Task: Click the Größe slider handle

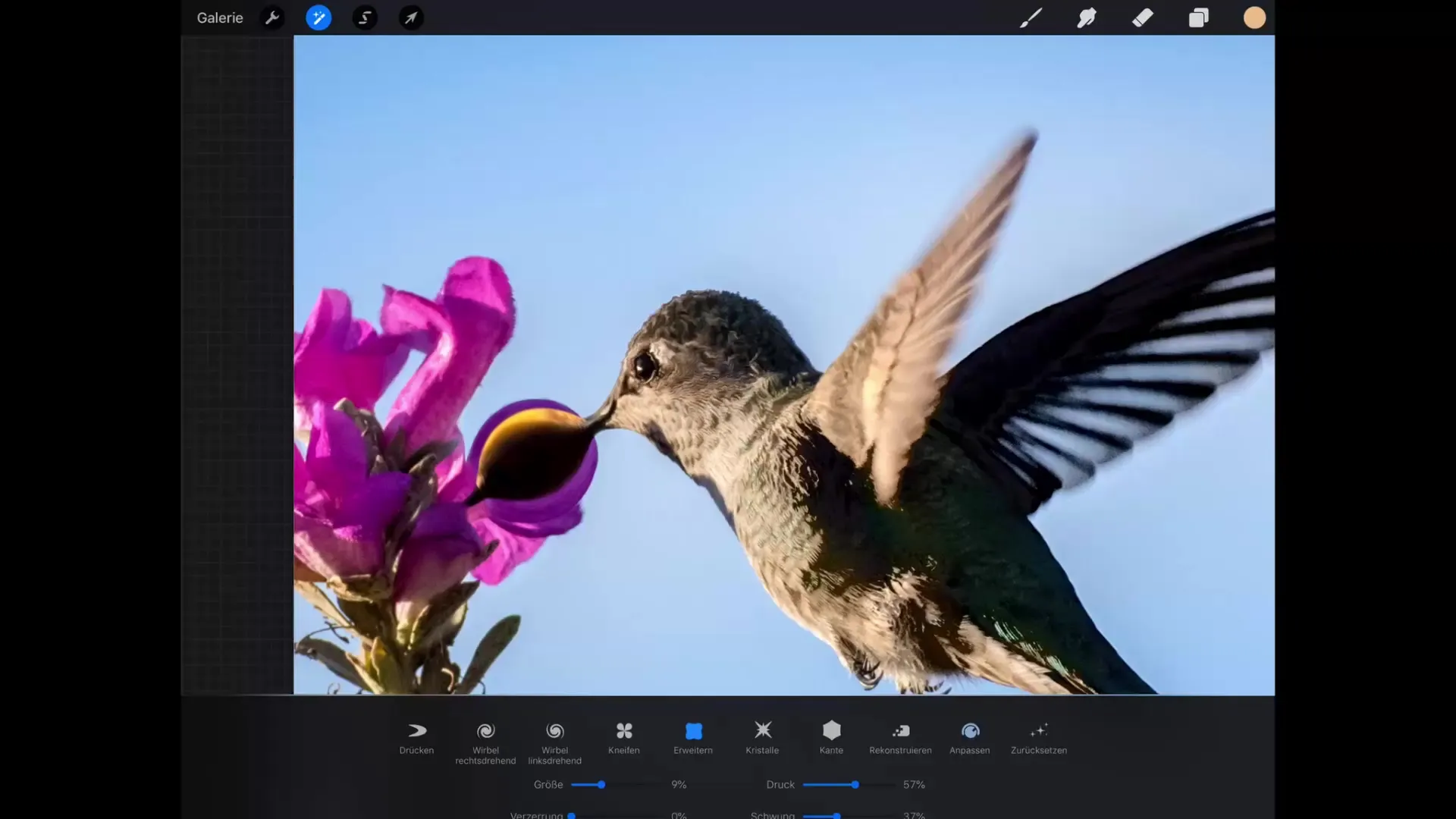Action: click(x=601, y=785)
